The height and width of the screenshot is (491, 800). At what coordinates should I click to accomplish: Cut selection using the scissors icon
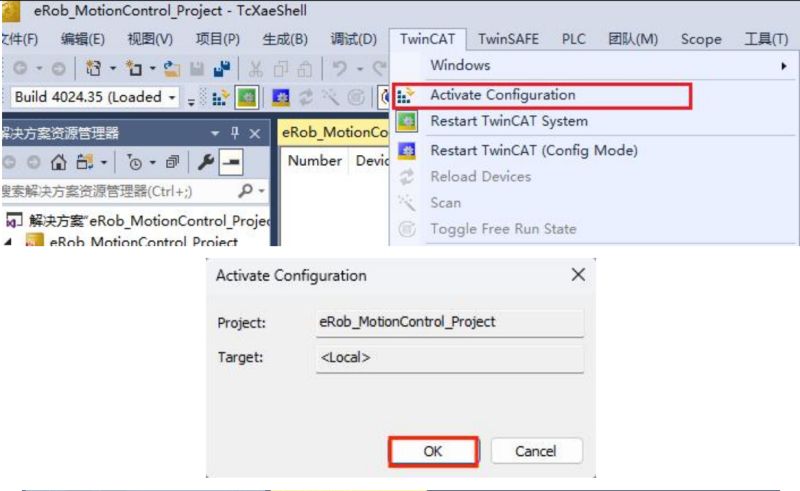pos(256,69)
